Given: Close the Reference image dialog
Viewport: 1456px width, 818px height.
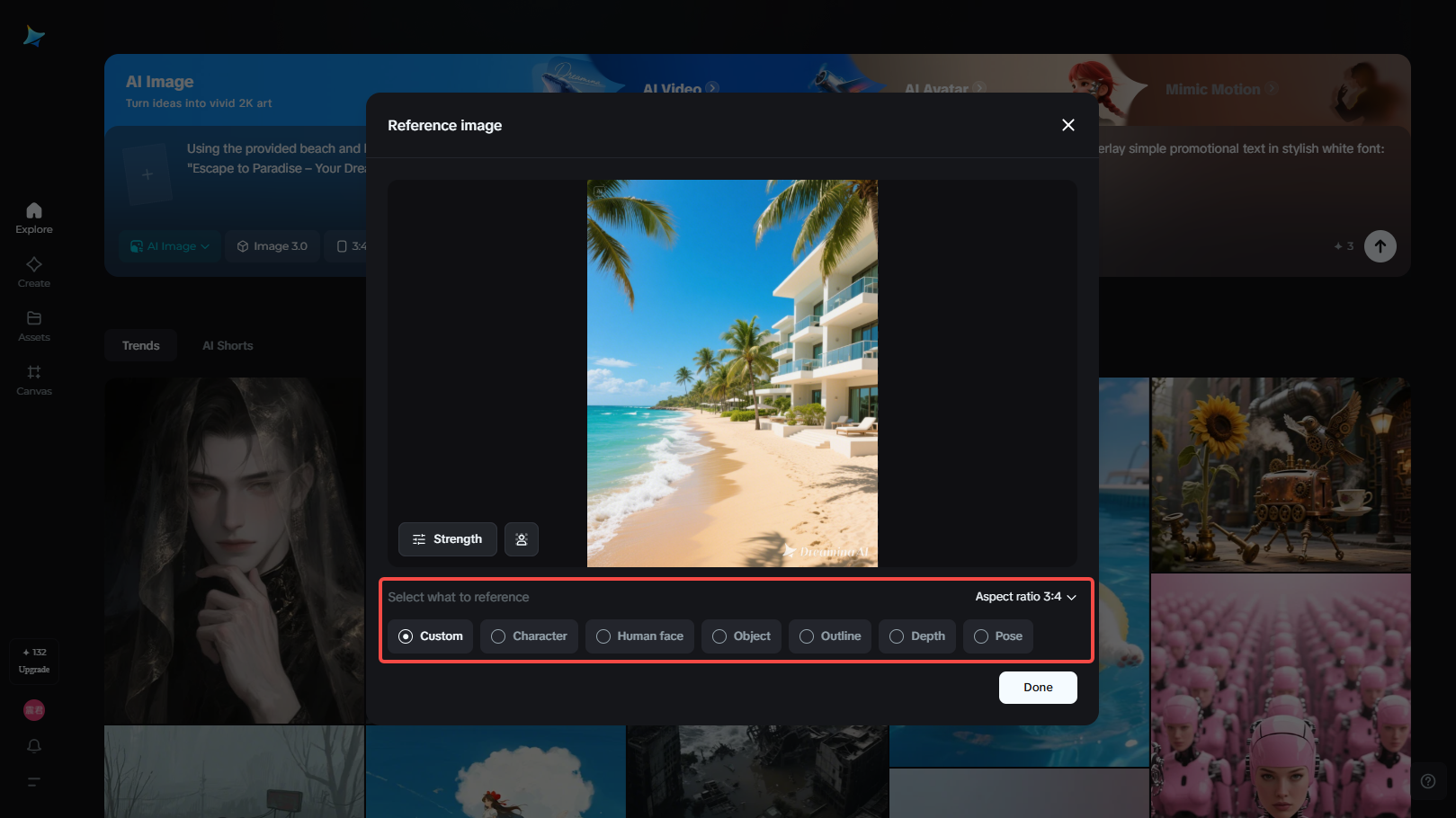Looking at the screenshot, I should (x=1068, y=125).
